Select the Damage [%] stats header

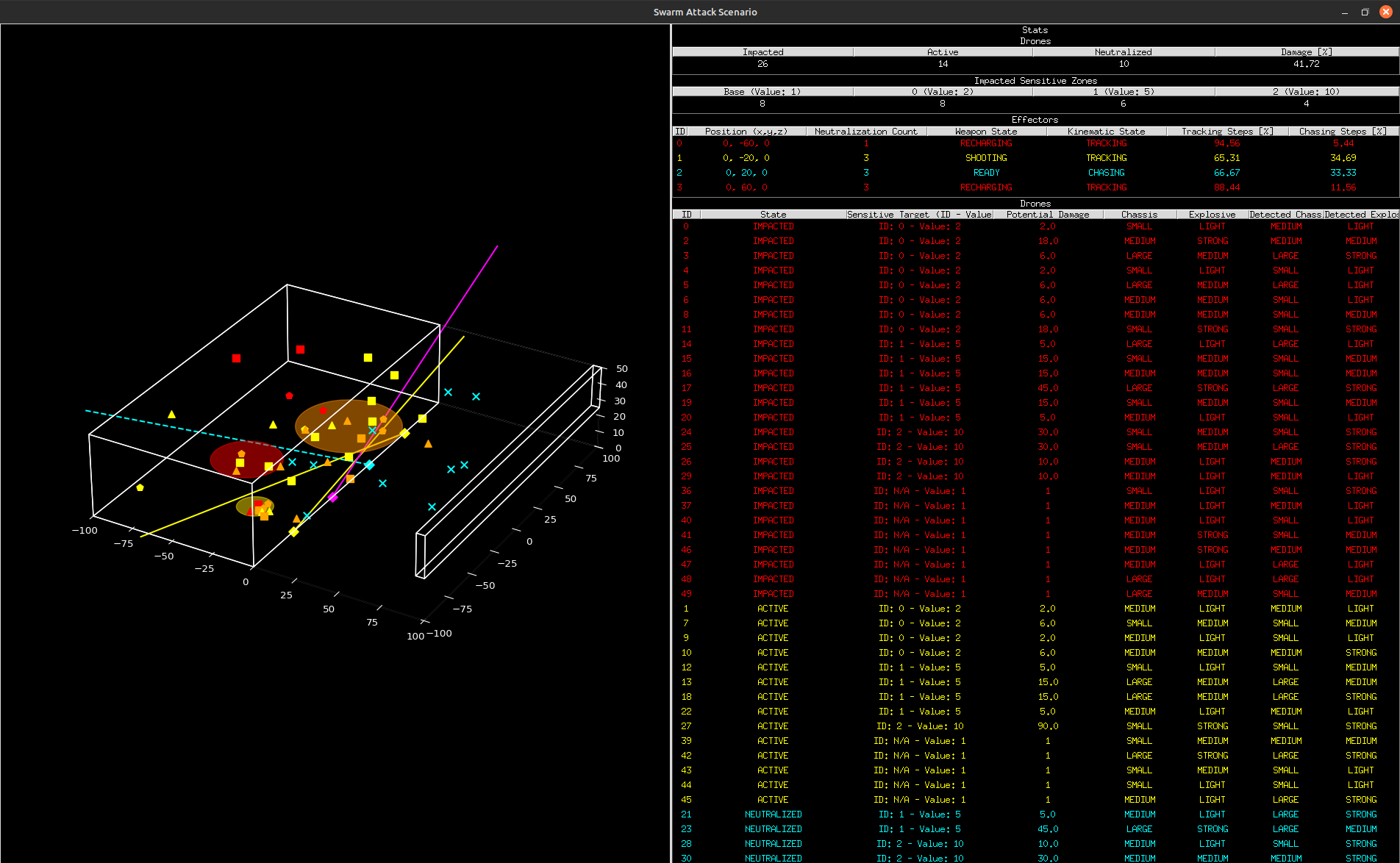point(1306,52)
